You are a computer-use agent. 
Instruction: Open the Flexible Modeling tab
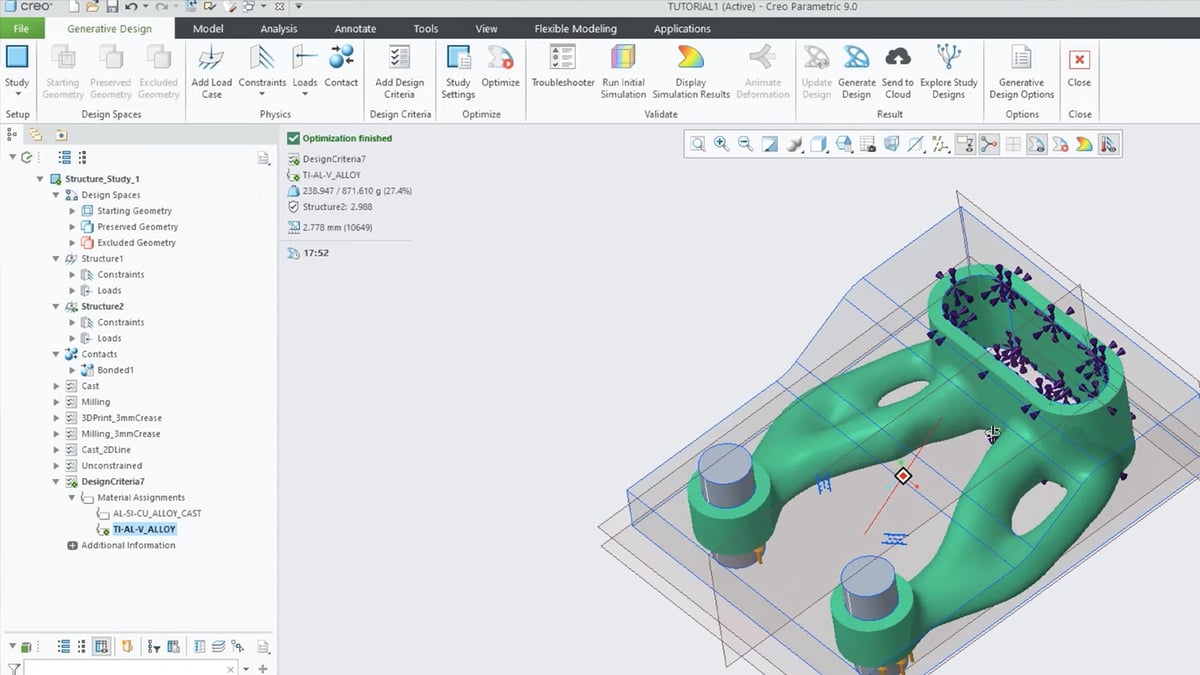click(575, 29)
